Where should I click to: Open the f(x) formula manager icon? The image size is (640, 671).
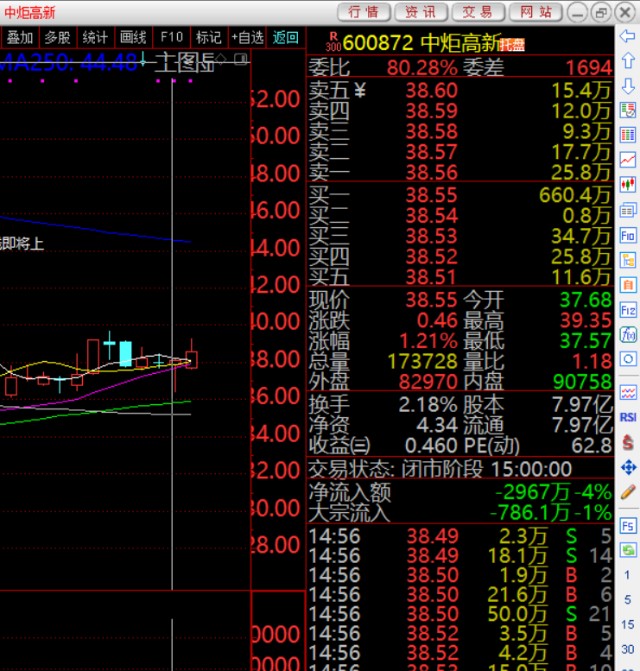point(628,335)
